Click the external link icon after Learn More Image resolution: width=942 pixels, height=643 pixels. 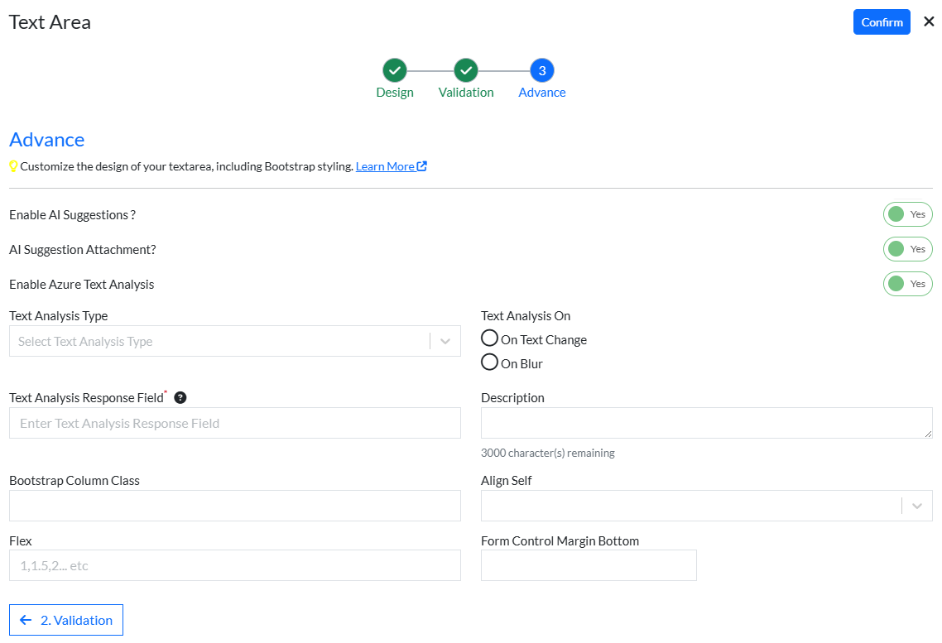coord(422,167)
